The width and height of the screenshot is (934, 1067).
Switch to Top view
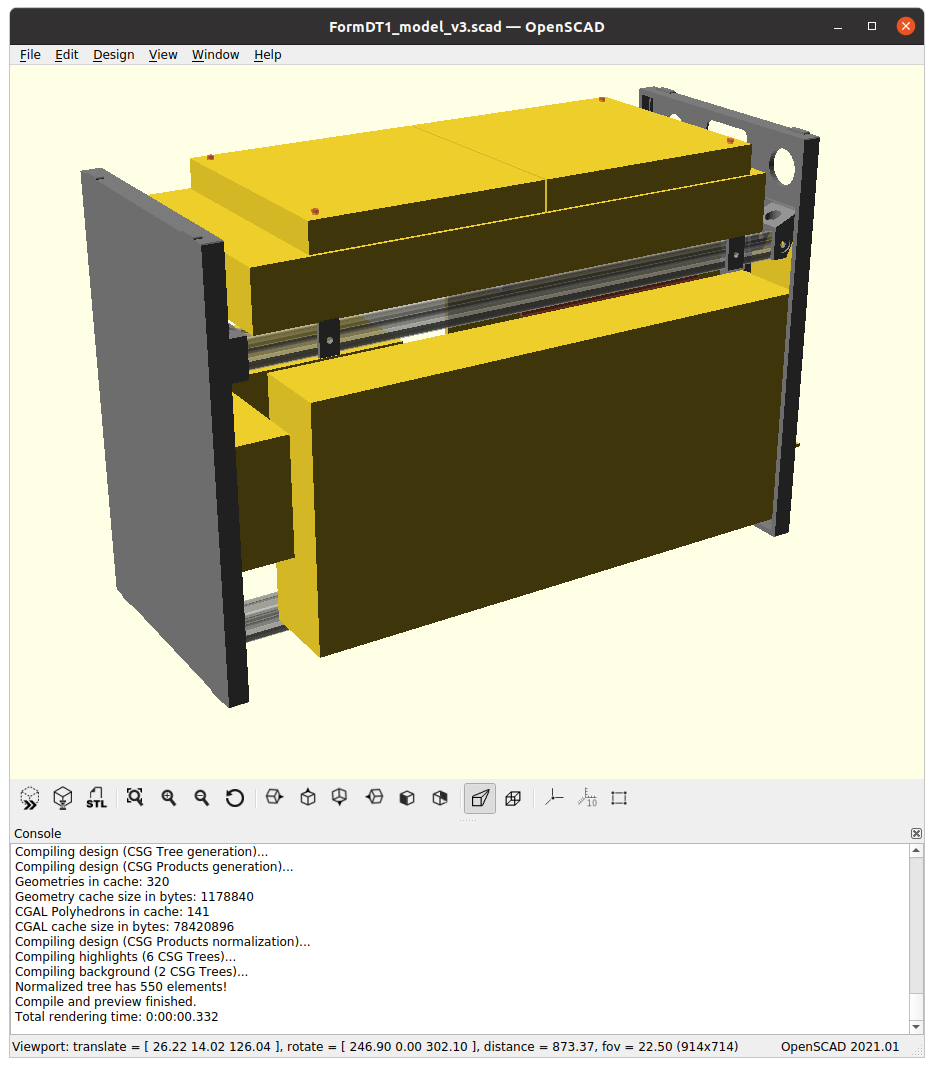[x=307, y=798]
